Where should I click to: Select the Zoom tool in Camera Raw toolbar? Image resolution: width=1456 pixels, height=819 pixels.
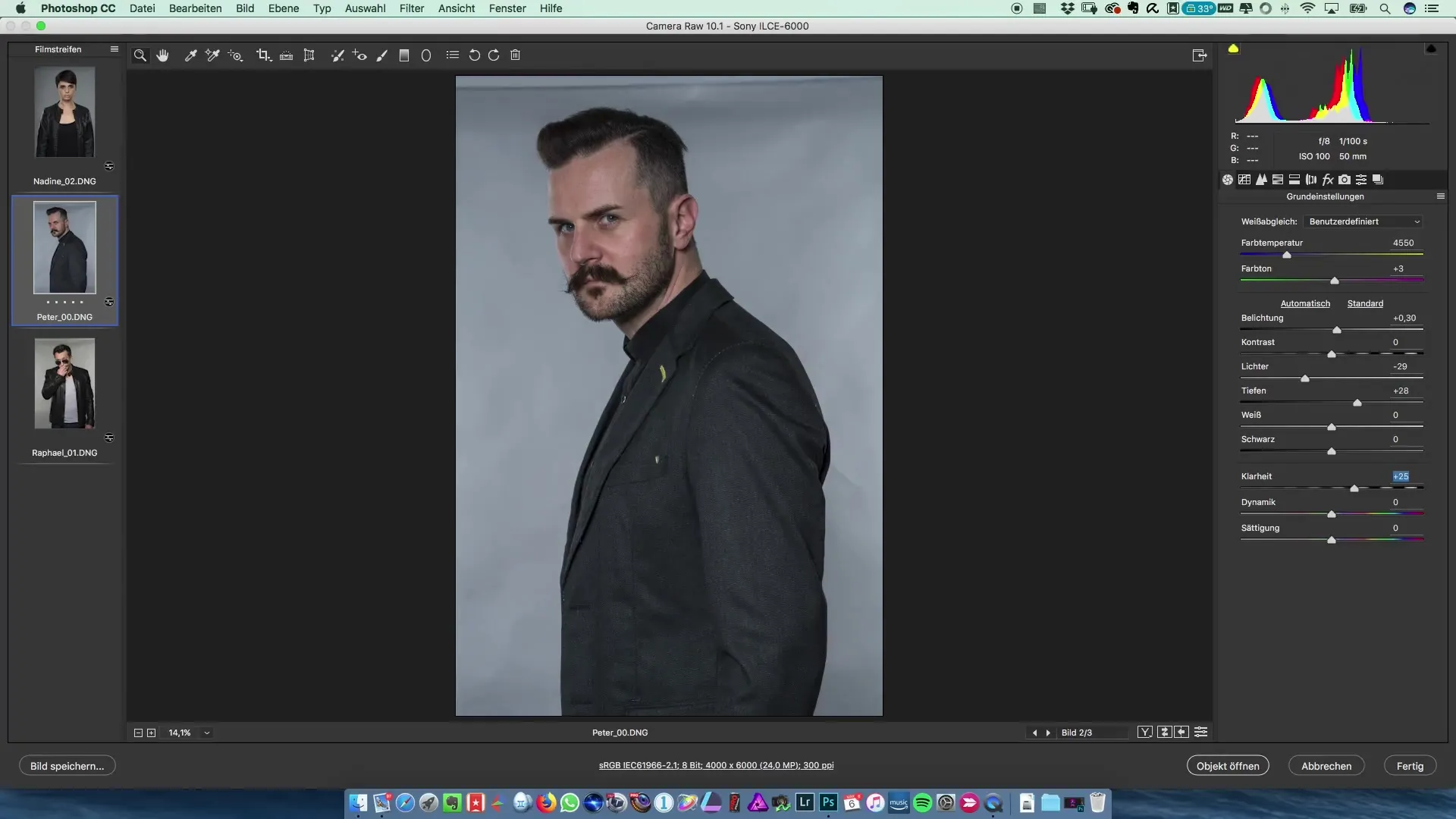(x=140, y=55)
